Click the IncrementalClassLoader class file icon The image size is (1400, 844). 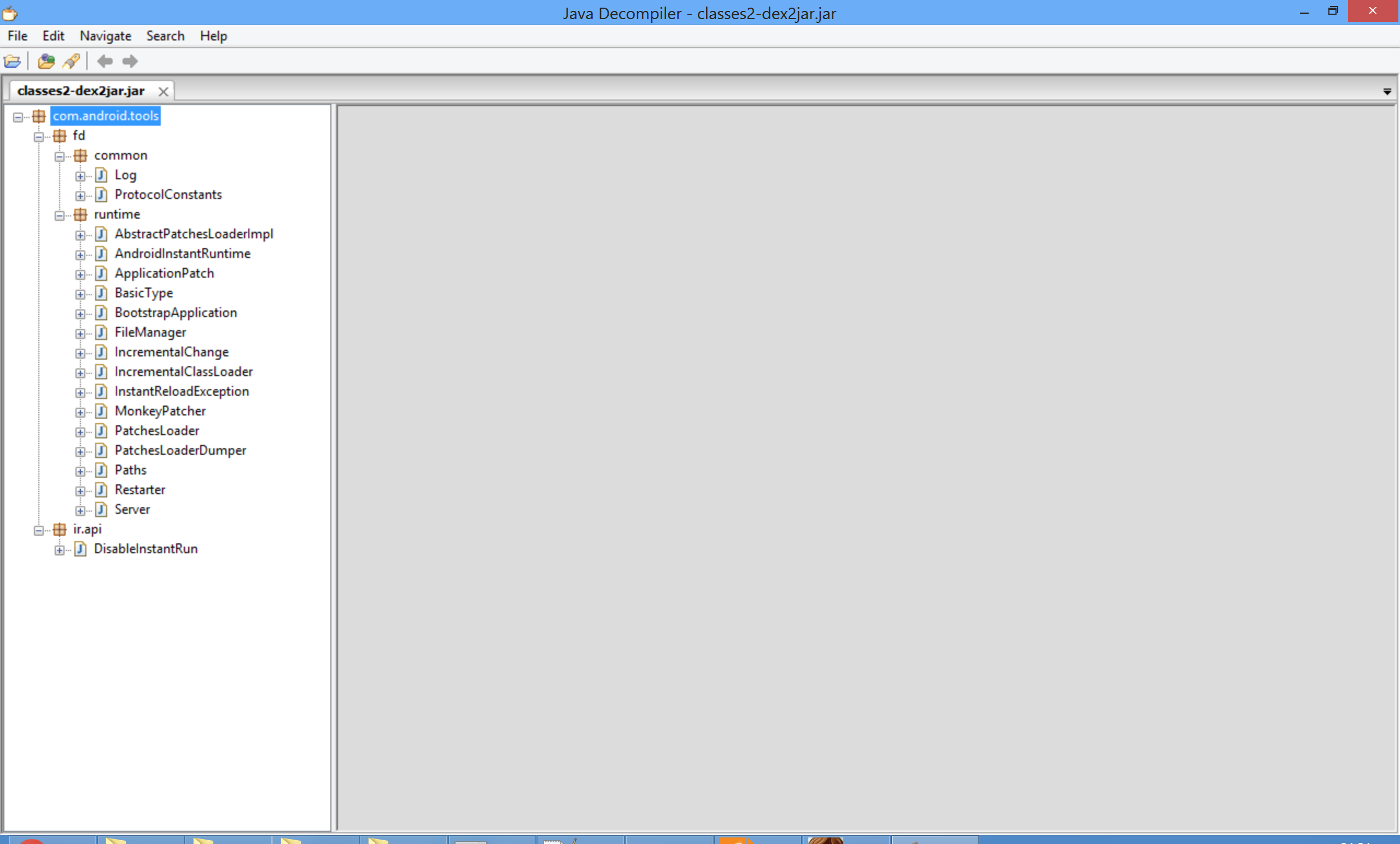point(101,372)
